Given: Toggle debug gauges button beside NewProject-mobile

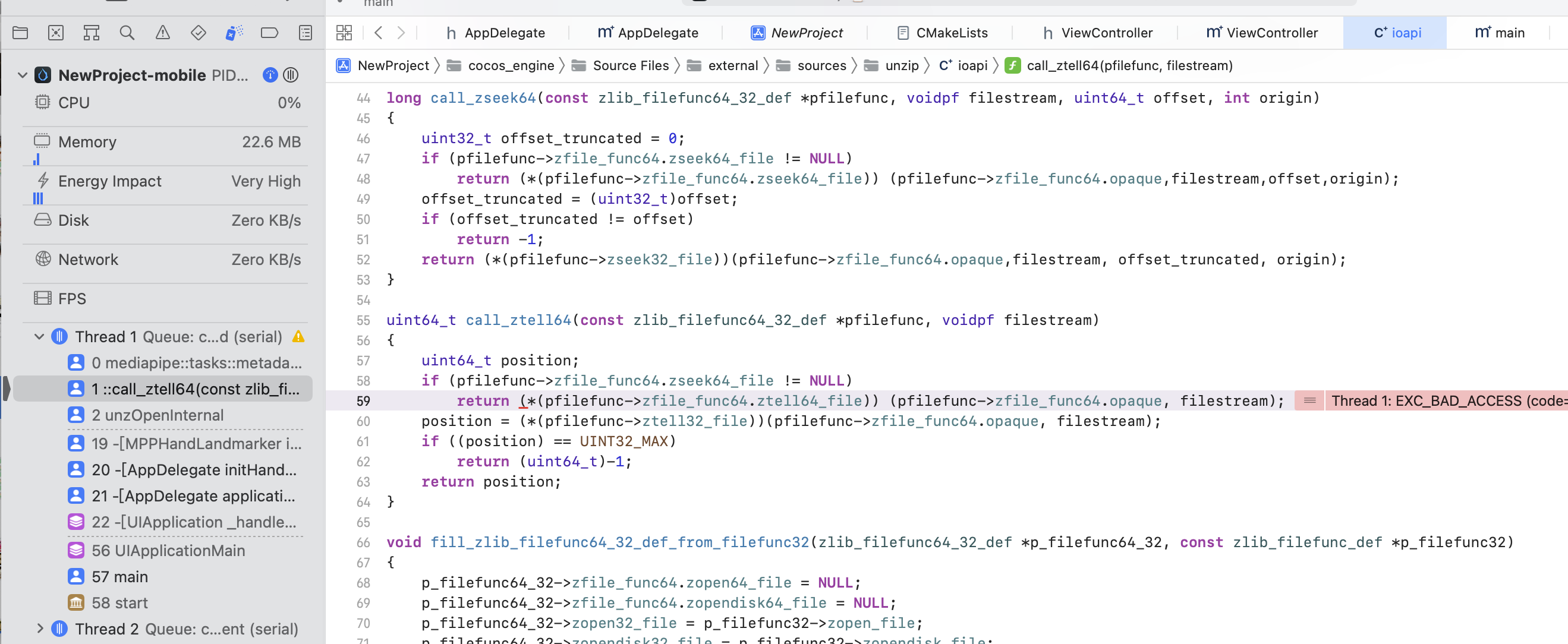Looking at the screenshot, I should point(270,75).
